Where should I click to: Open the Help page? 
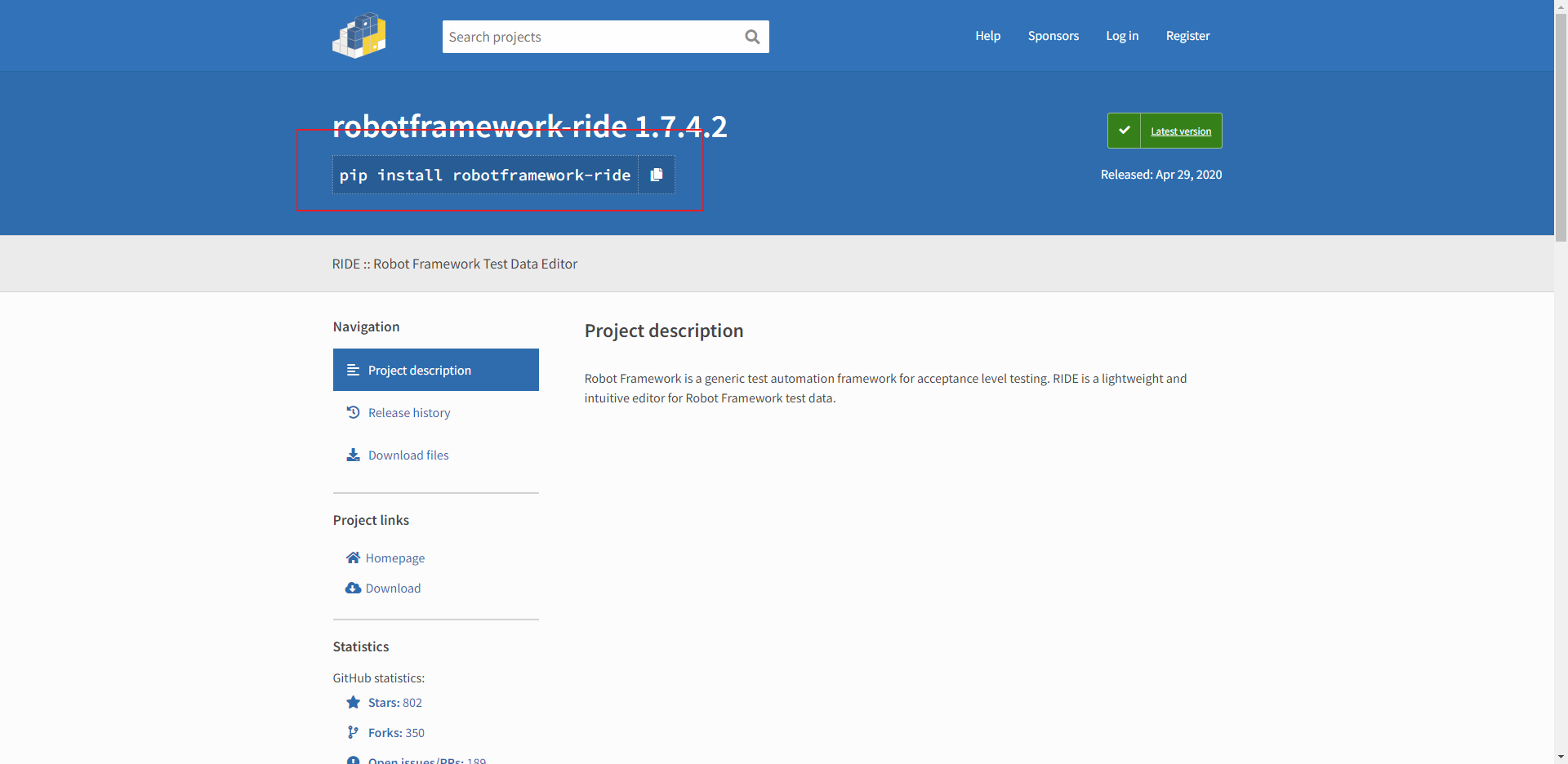point(988,36)
